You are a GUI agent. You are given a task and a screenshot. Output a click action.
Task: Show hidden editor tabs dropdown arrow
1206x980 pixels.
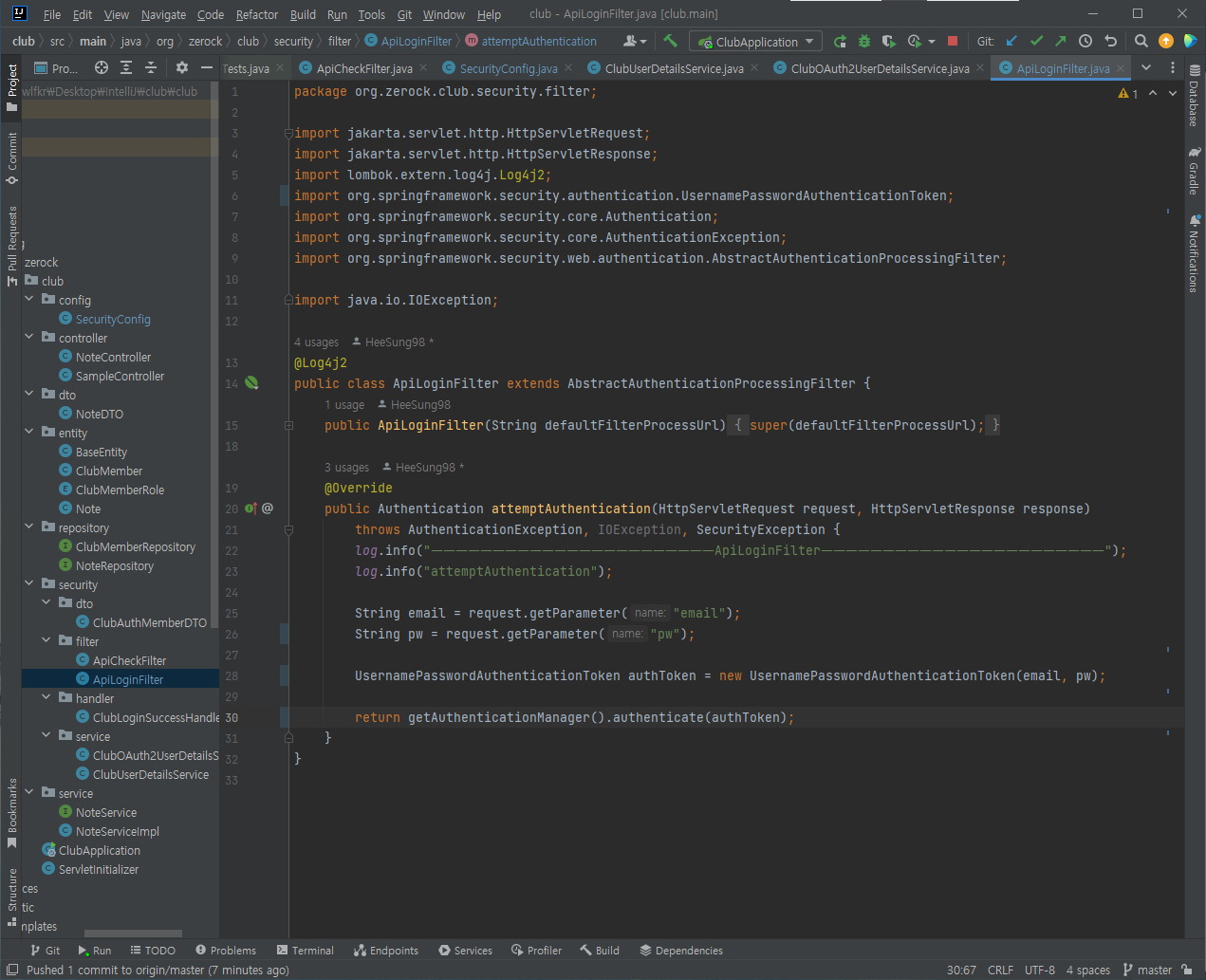coord(1146,67)
